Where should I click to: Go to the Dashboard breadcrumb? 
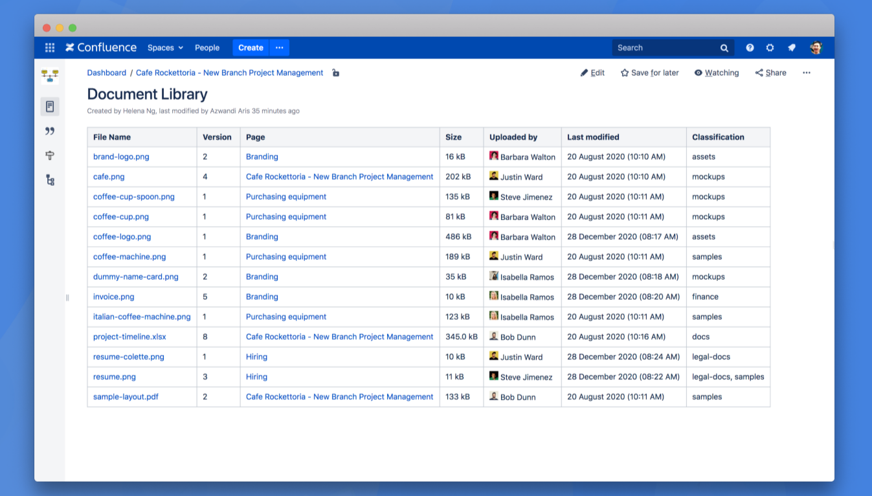(106, 73)
